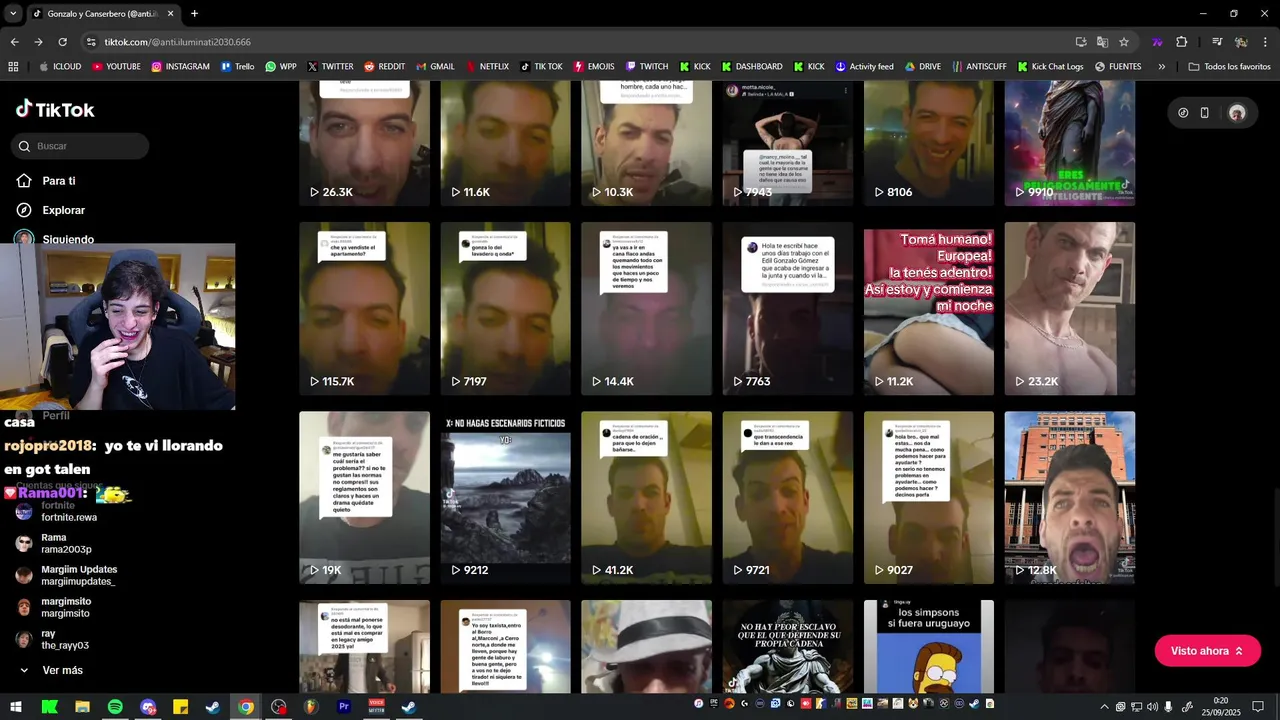
Task: Open NETFLIX bookmark
Action: pyautogui.click(x=486, y=67)
